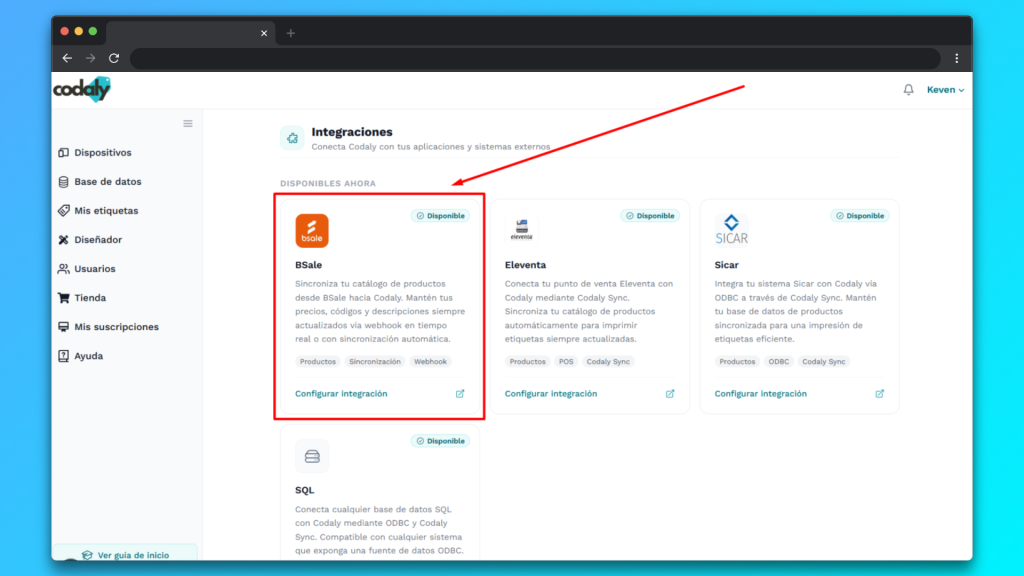Open the browser three-dot menu
Screen dimensions: 1024x576
957,58
